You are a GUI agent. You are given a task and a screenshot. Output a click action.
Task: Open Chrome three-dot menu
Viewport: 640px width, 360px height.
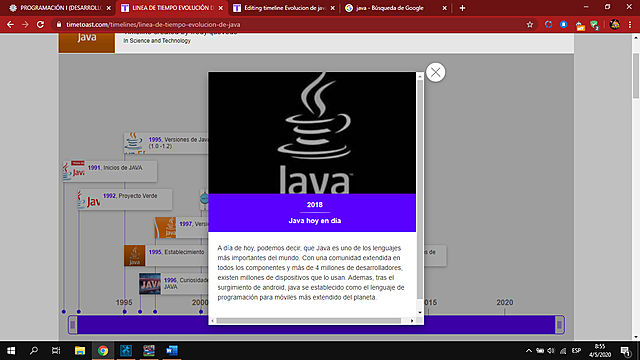coord(630,24)
